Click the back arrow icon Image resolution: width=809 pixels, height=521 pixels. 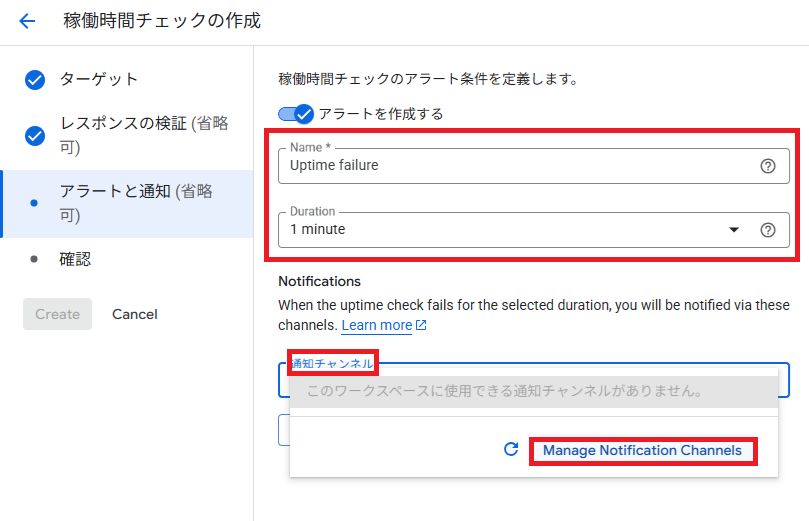point(27,21)
